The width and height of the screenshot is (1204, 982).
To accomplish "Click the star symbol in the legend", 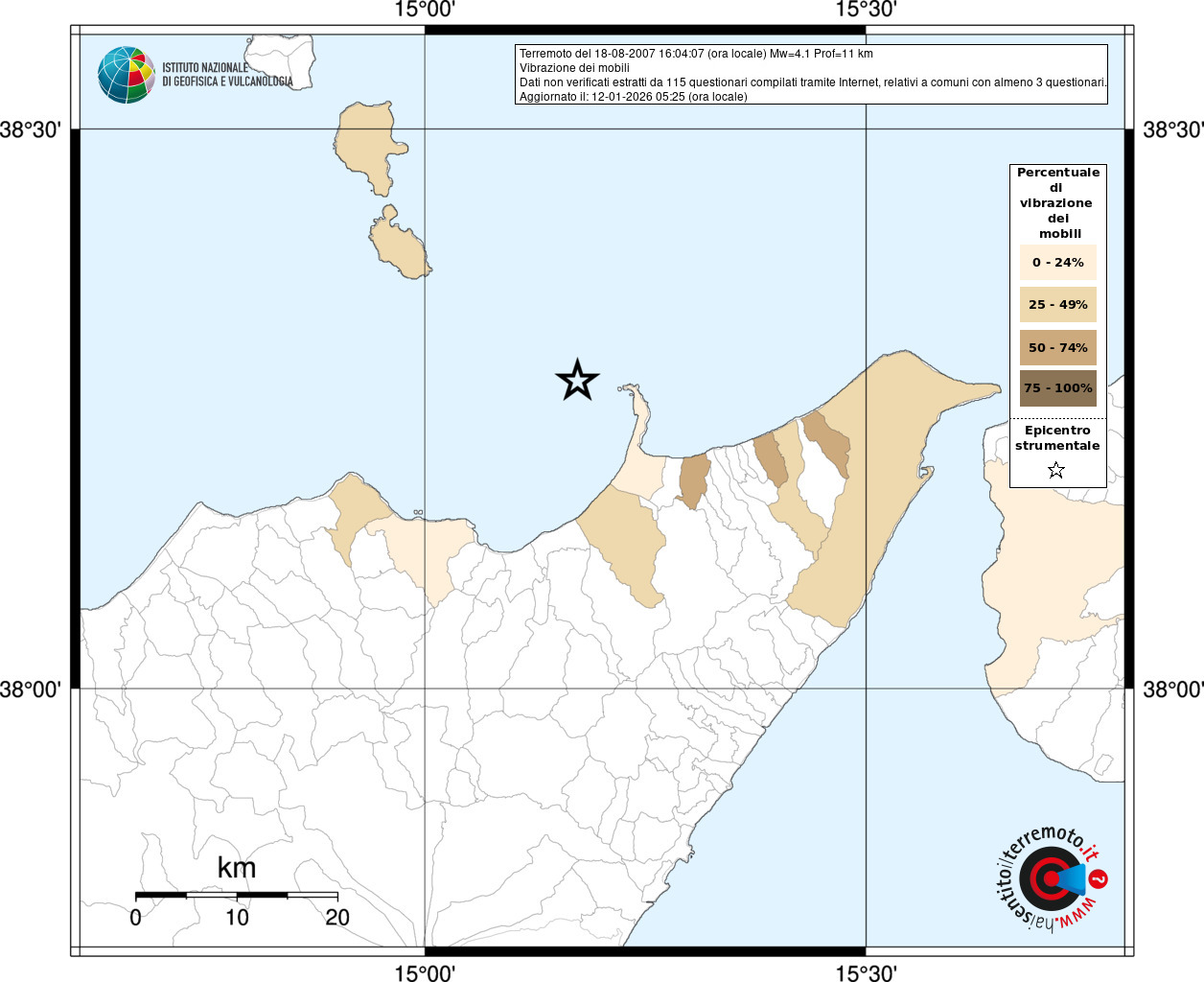I will (1056, 470).
